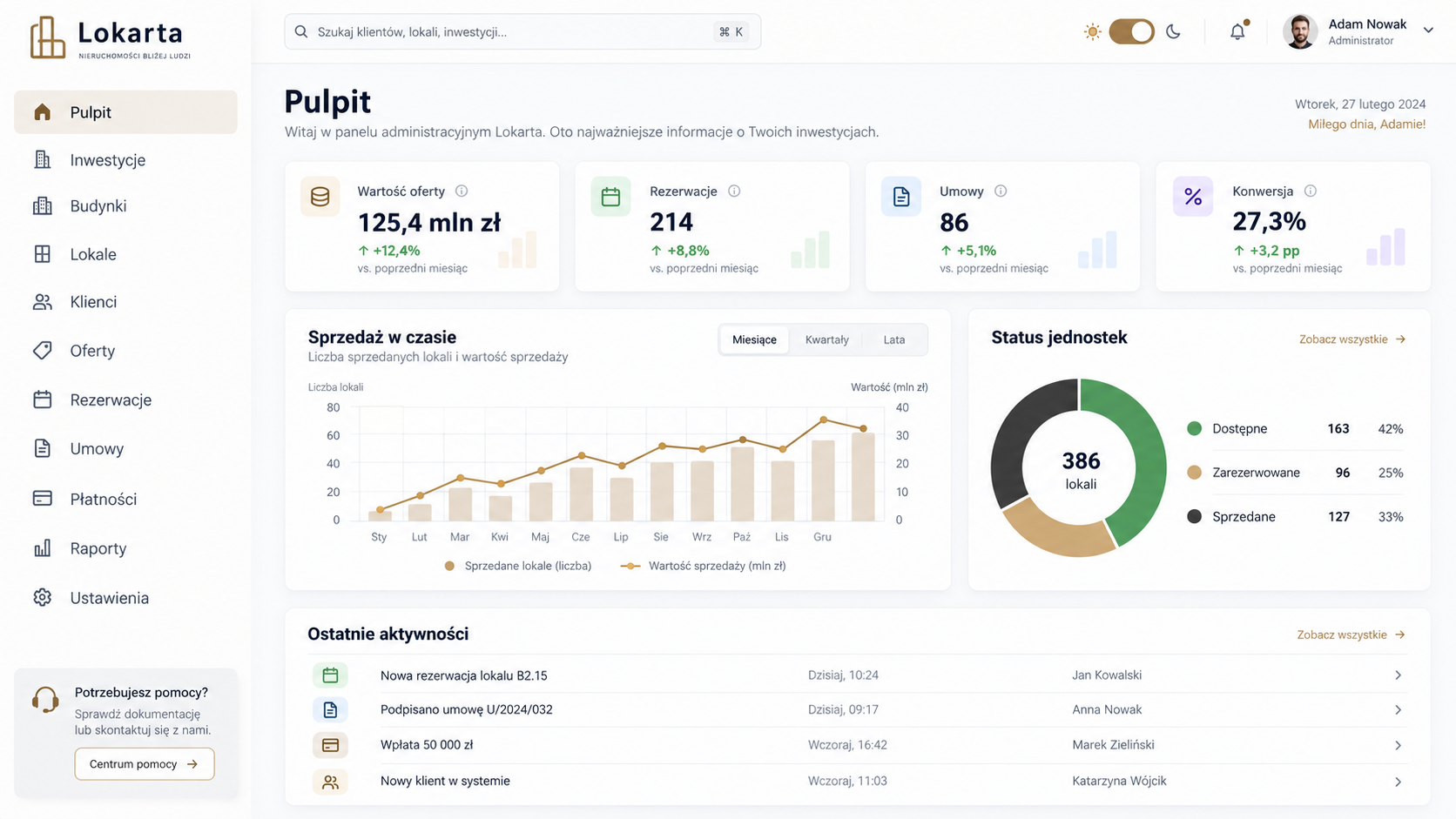Click the card icon of Wpłata 50 000 zł
This screenshot has width=1456, height=819.
[x=330, y=745]
